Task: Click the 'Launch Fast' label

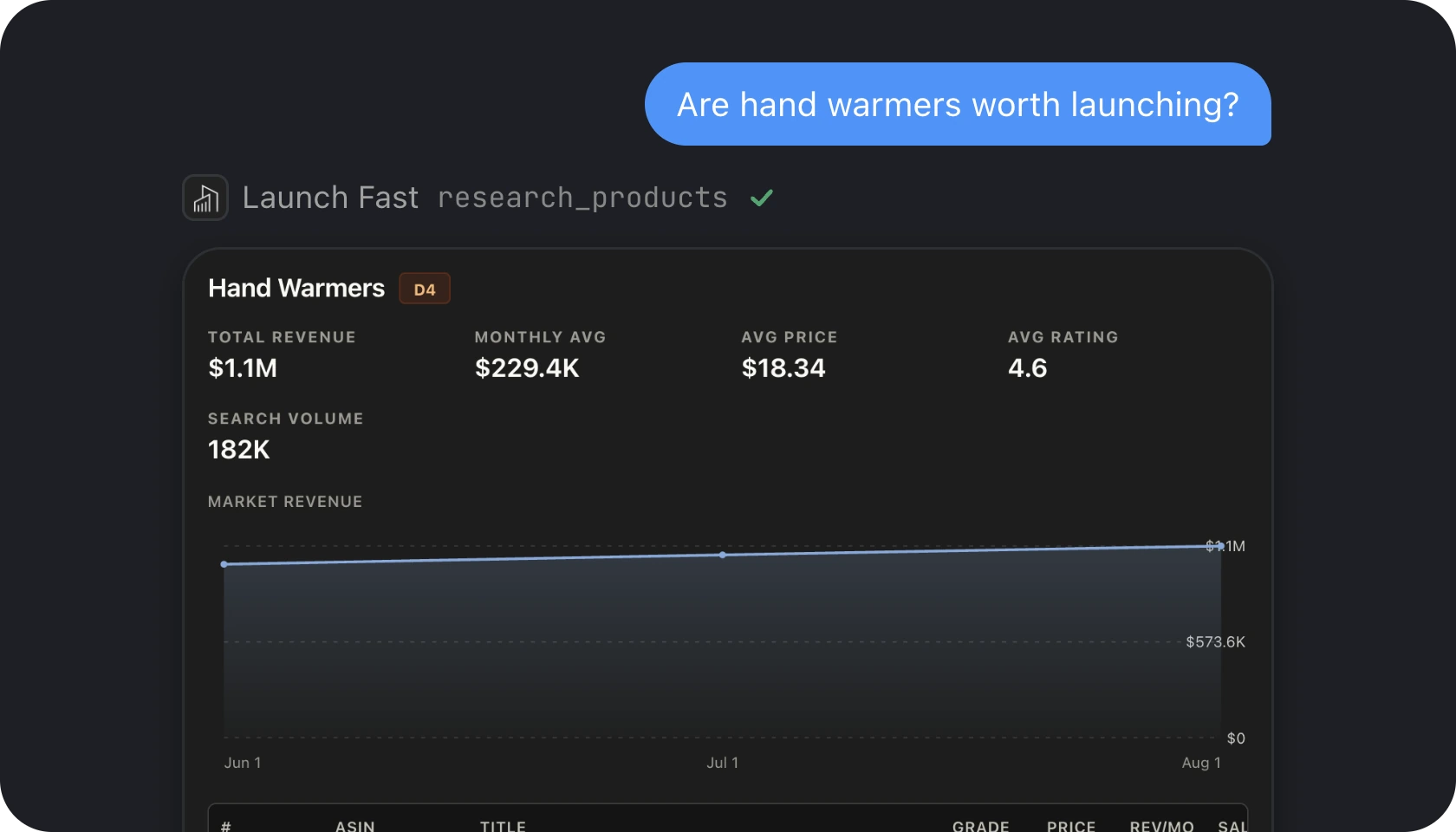Action: tap(330, 198)
